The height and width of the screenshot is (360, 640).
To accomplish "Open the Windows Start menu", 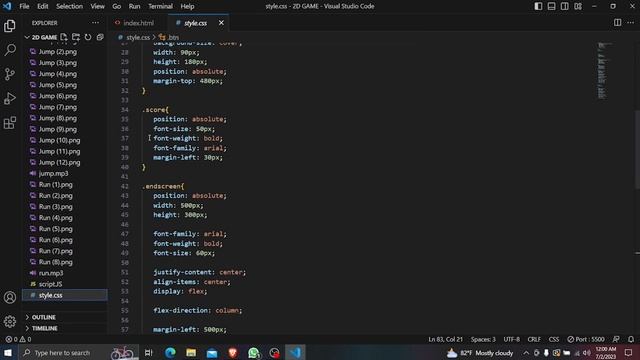I will 8,353.
